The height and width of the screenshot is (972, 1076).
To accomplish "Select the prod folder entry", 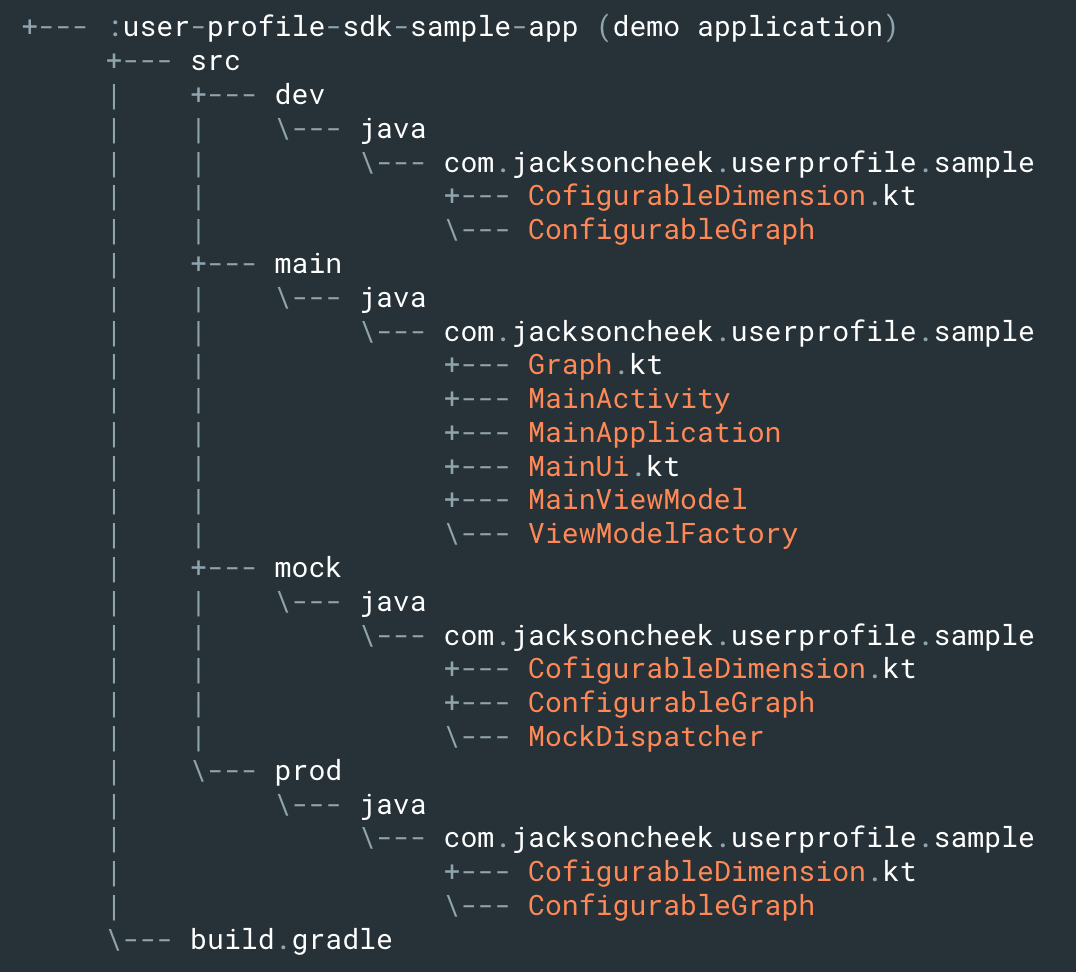I will [x=307, y=770].
